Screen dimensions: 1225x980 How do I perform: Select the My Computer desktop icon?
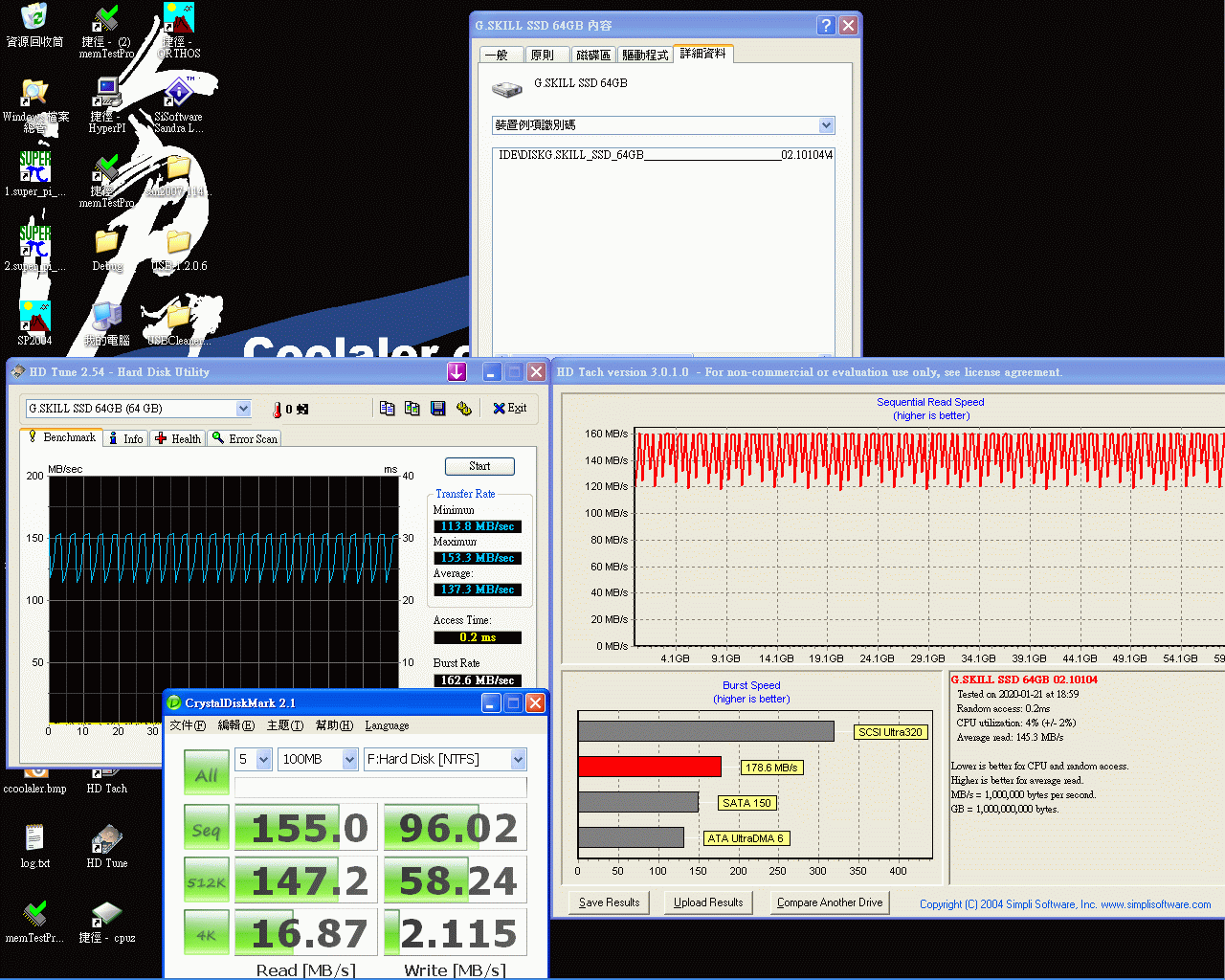pyautogui.click(x=107, y=323)
